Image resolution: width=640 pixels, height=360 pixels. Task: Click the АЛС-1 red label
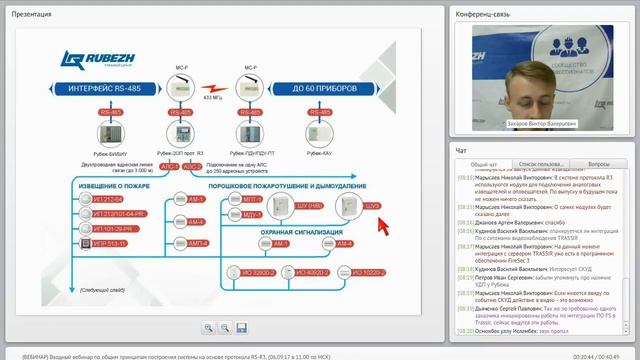point(169,167)
